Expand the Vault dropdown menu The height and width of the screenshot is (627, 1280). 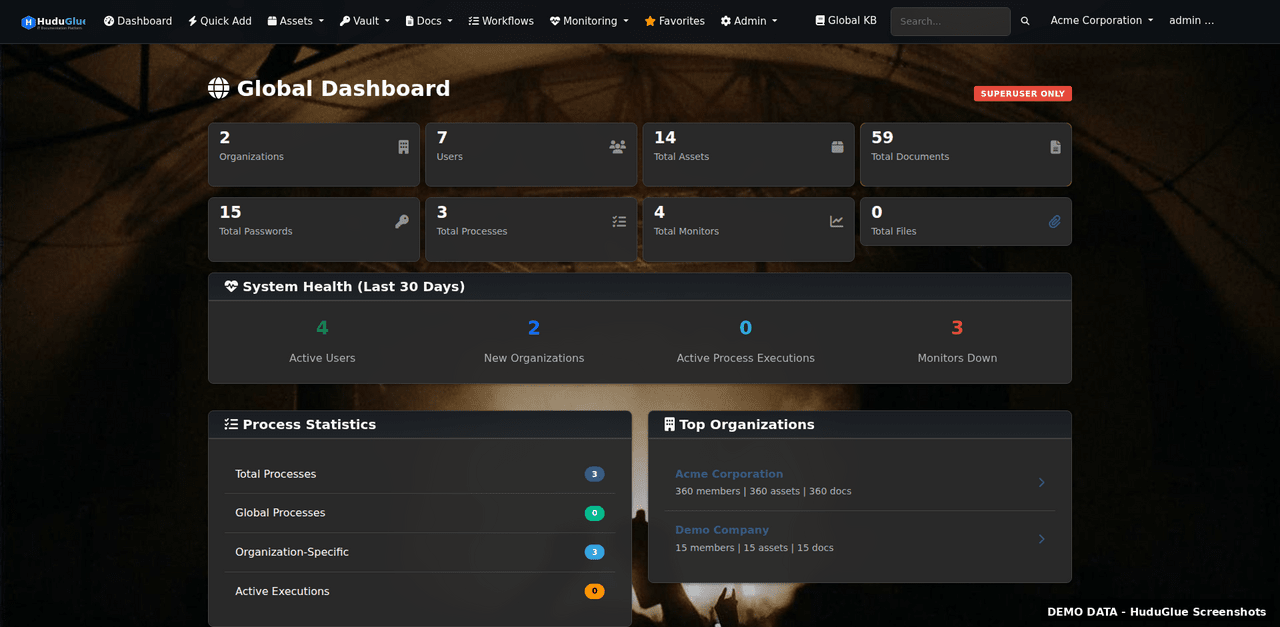click(365, 21)
